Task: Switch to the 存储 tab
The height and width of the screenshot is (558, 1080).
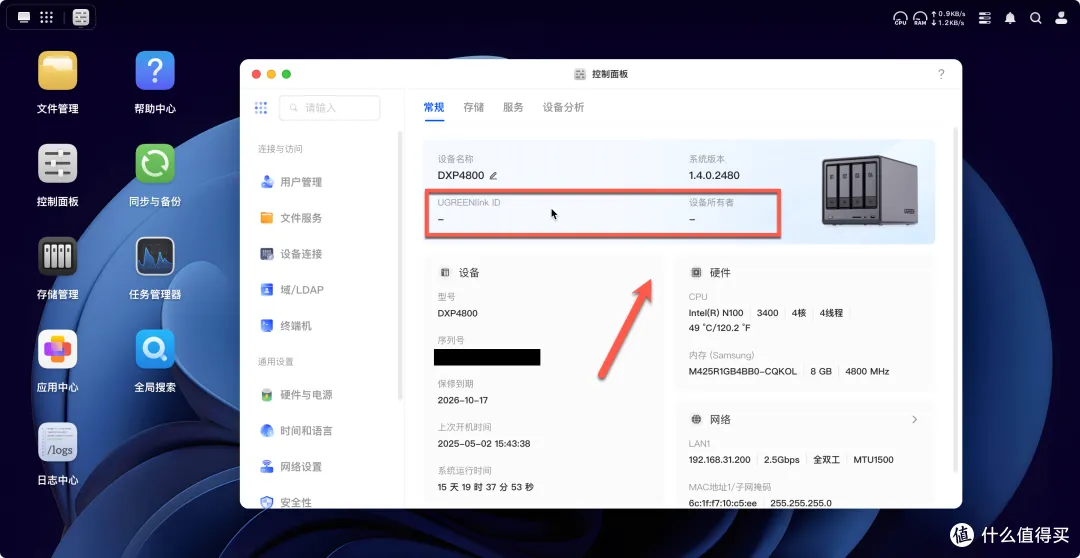Action: pyautogui.click(x=473, y=107)
